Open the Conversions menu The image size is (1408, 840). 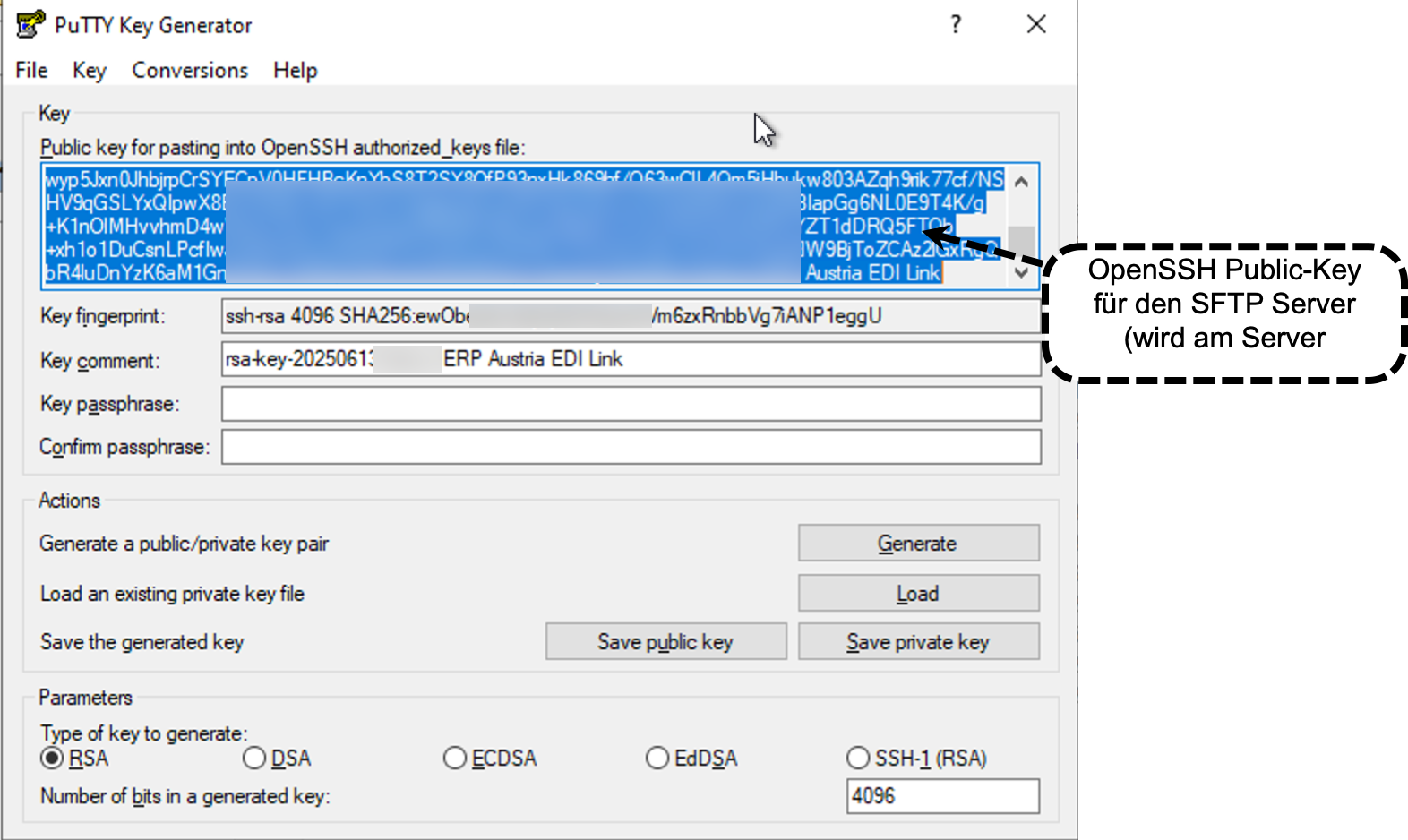tap(190, 70)
